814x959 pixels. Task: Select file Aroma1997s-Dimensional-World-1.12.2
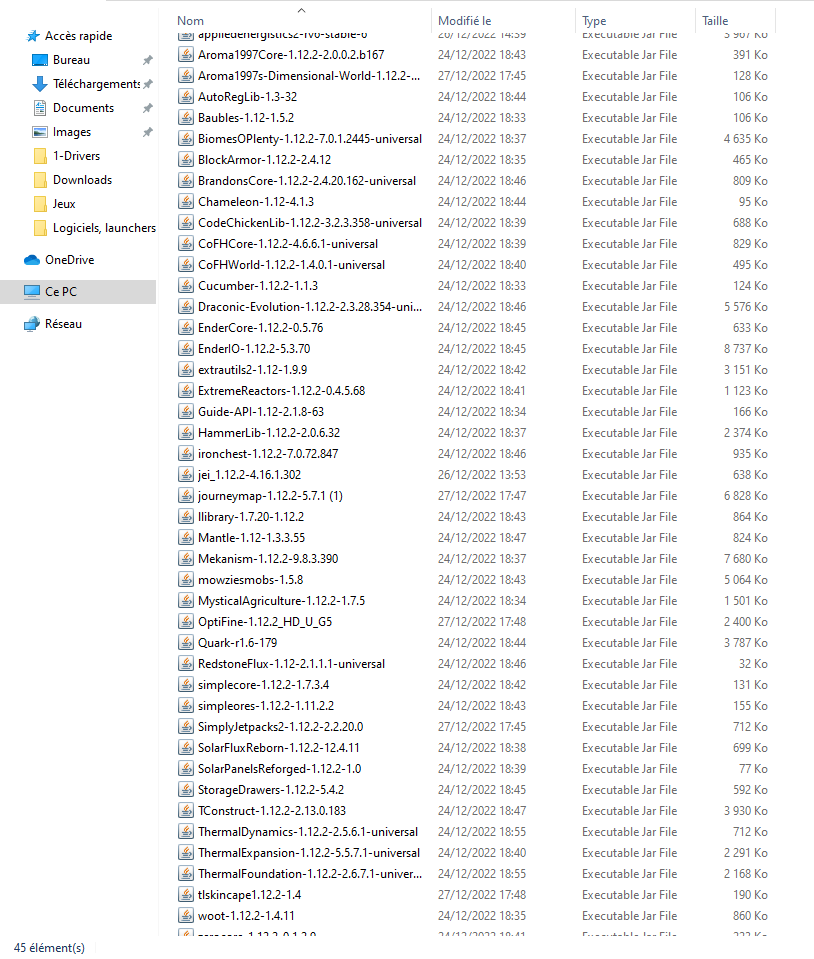pos(309,76)
